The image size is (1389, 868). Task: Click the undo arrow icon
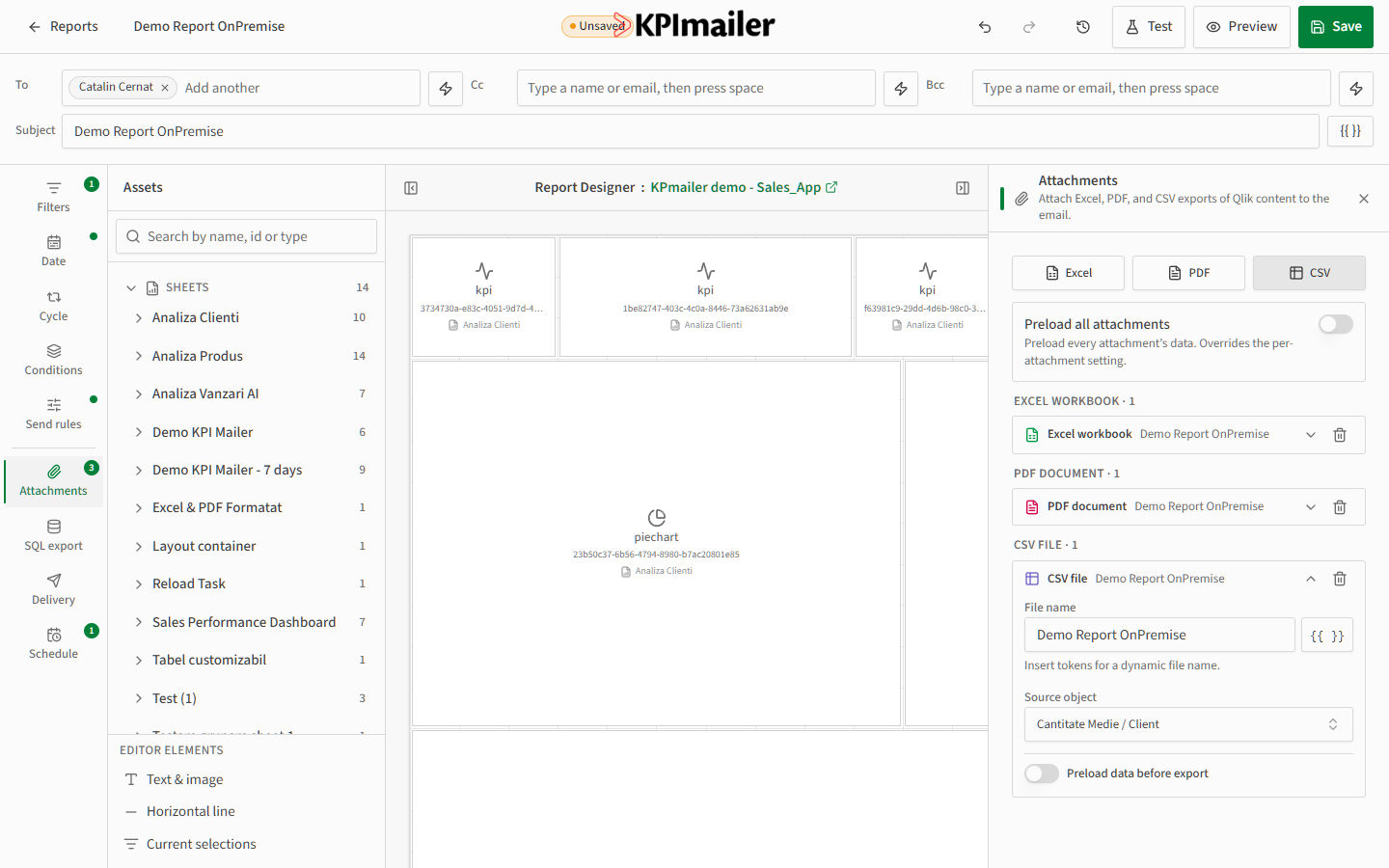pyautogui.click(x=985, y=27)
